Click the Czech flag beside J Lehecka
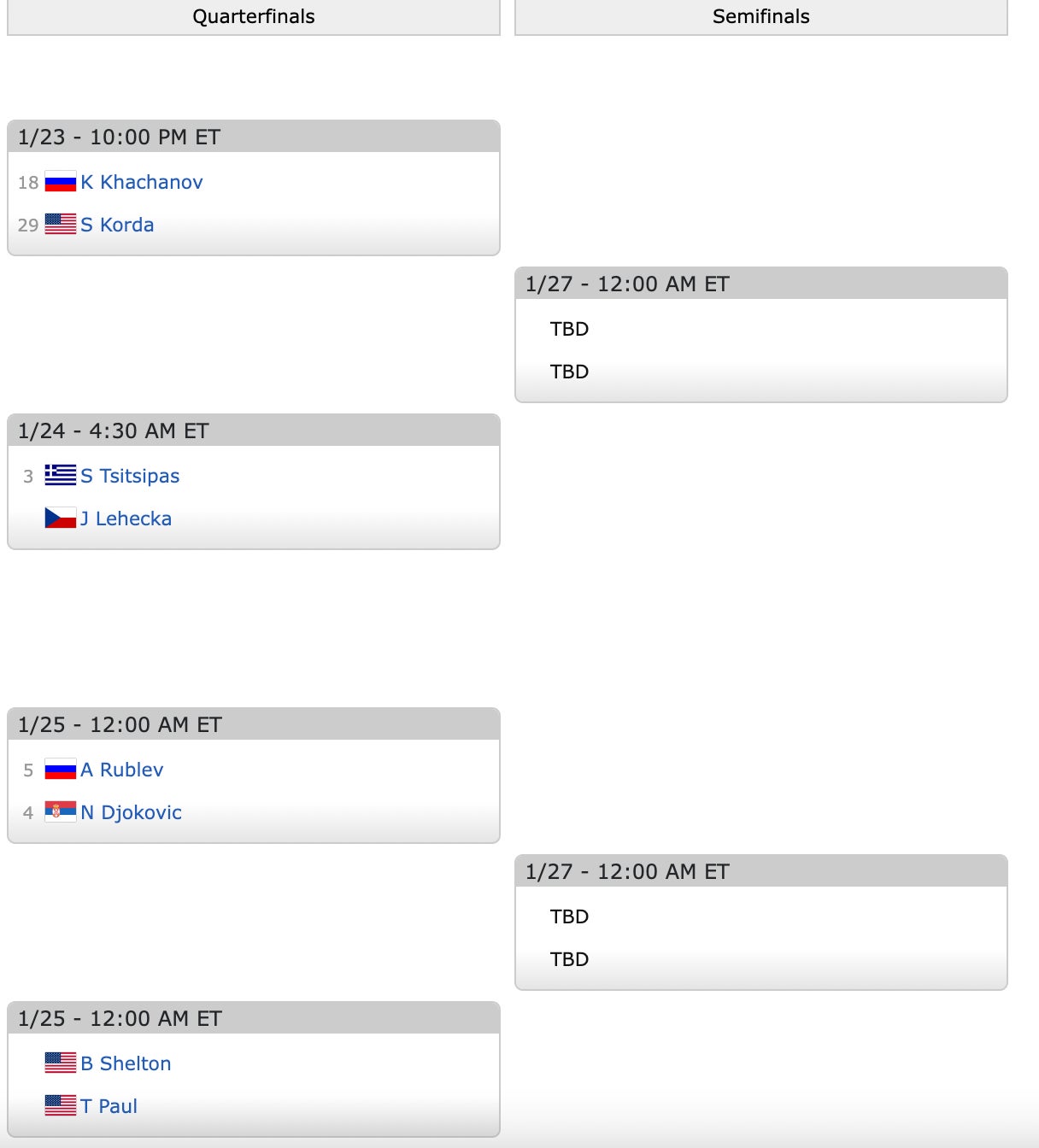The height and width of the screenshot is (1148, 1039). pyautogui.click(x=60, y=518)
